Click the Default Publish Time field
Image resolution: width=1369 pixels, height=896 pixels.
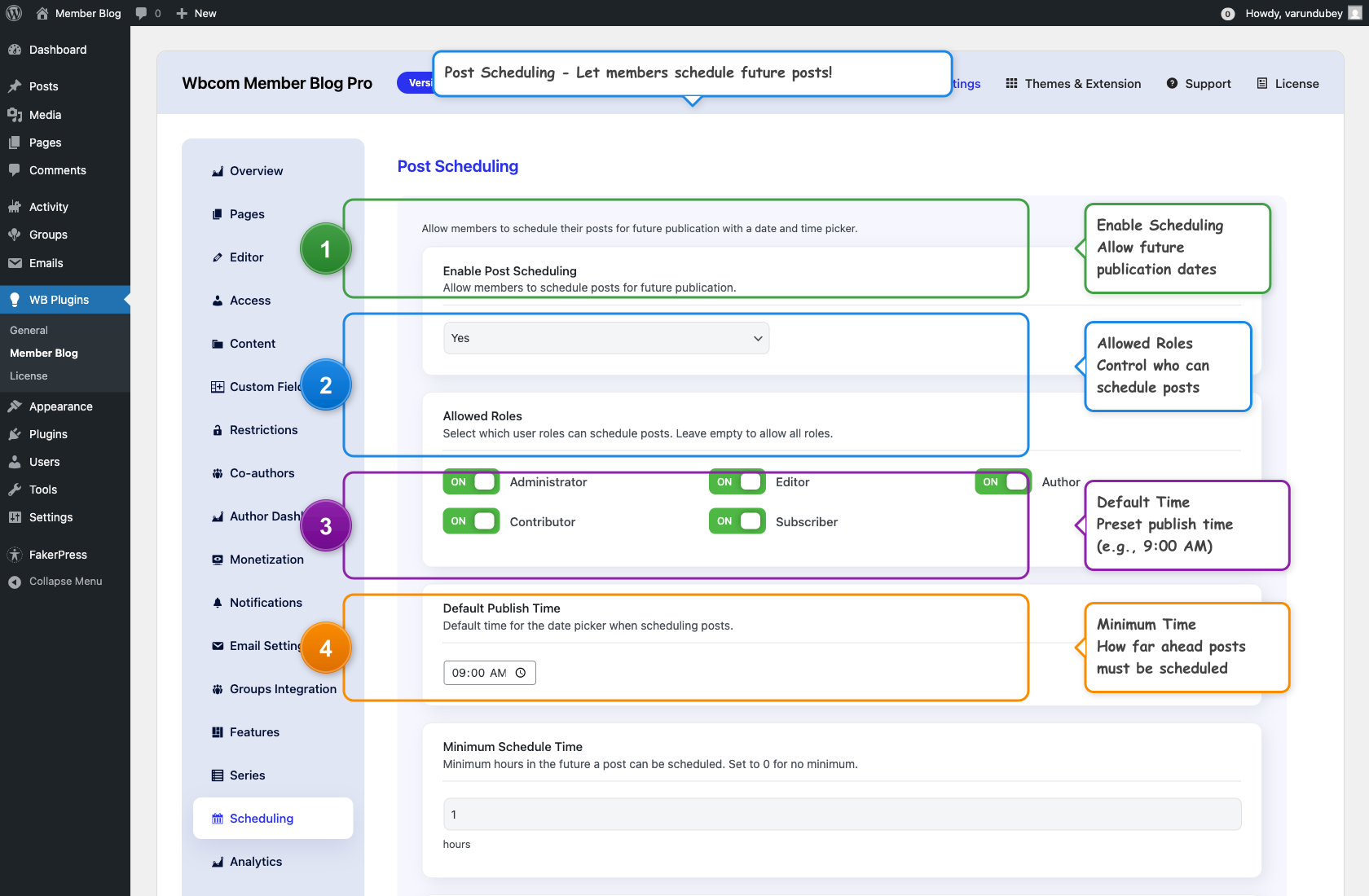tap(490, 673)
